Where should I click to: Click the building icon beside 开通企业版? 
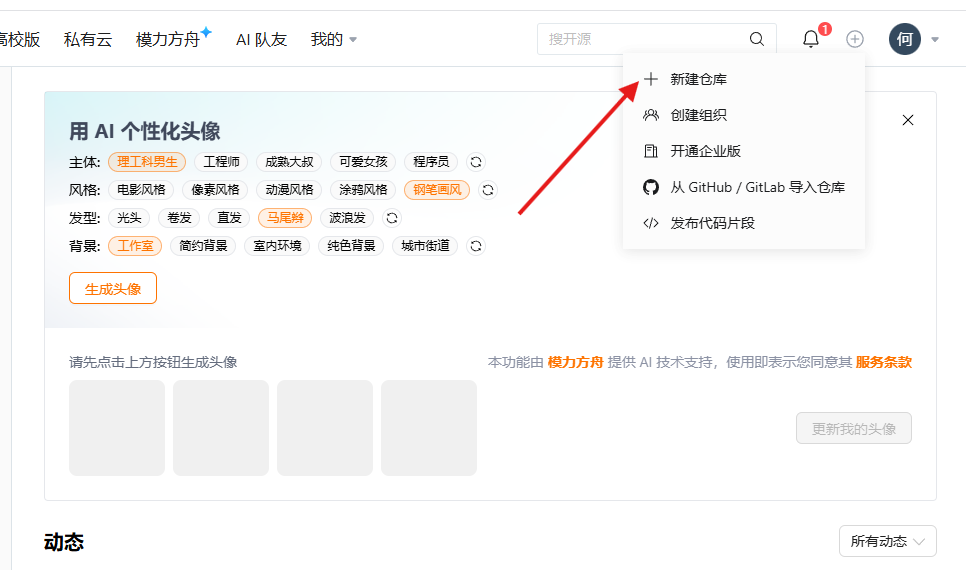(x=651, y=151)
